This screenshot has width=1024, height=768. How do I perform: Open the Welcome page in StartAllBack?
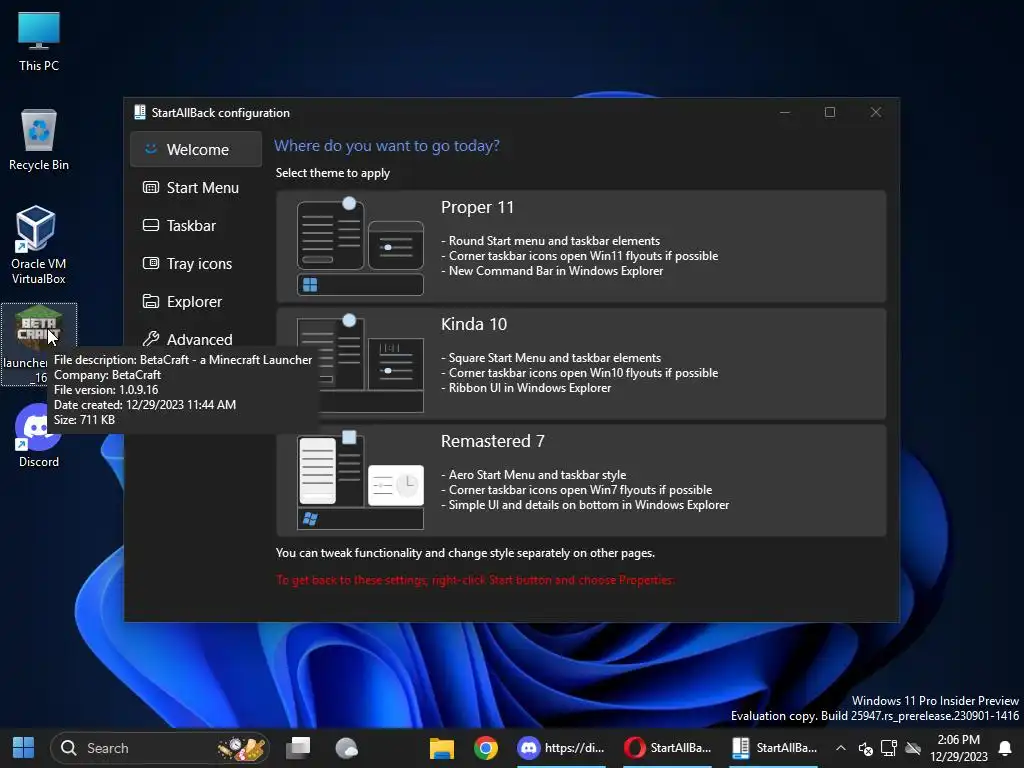(196, 150)
